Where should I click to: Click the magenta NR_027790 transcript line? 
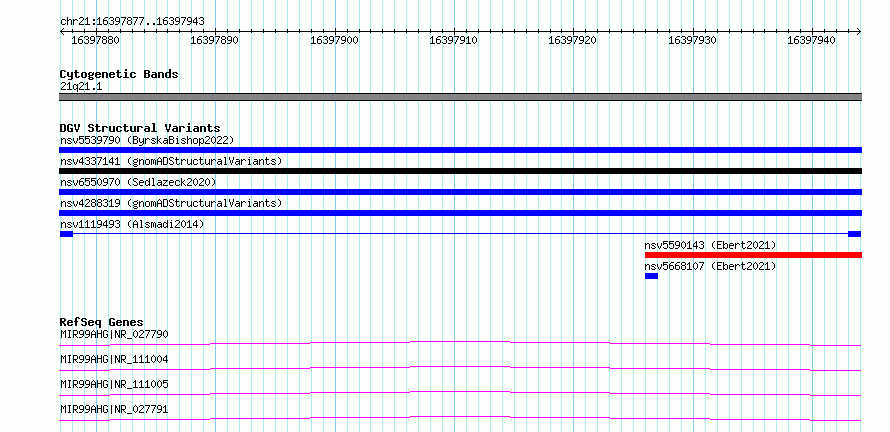460,343
